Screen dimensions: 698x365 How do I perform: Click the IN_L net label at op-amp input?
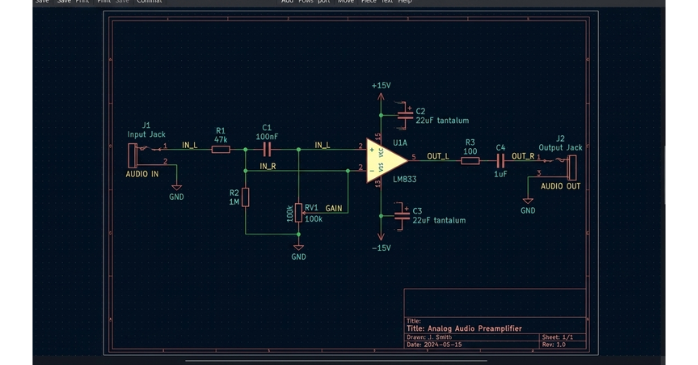pyautogui.click(x=322, y=145)
